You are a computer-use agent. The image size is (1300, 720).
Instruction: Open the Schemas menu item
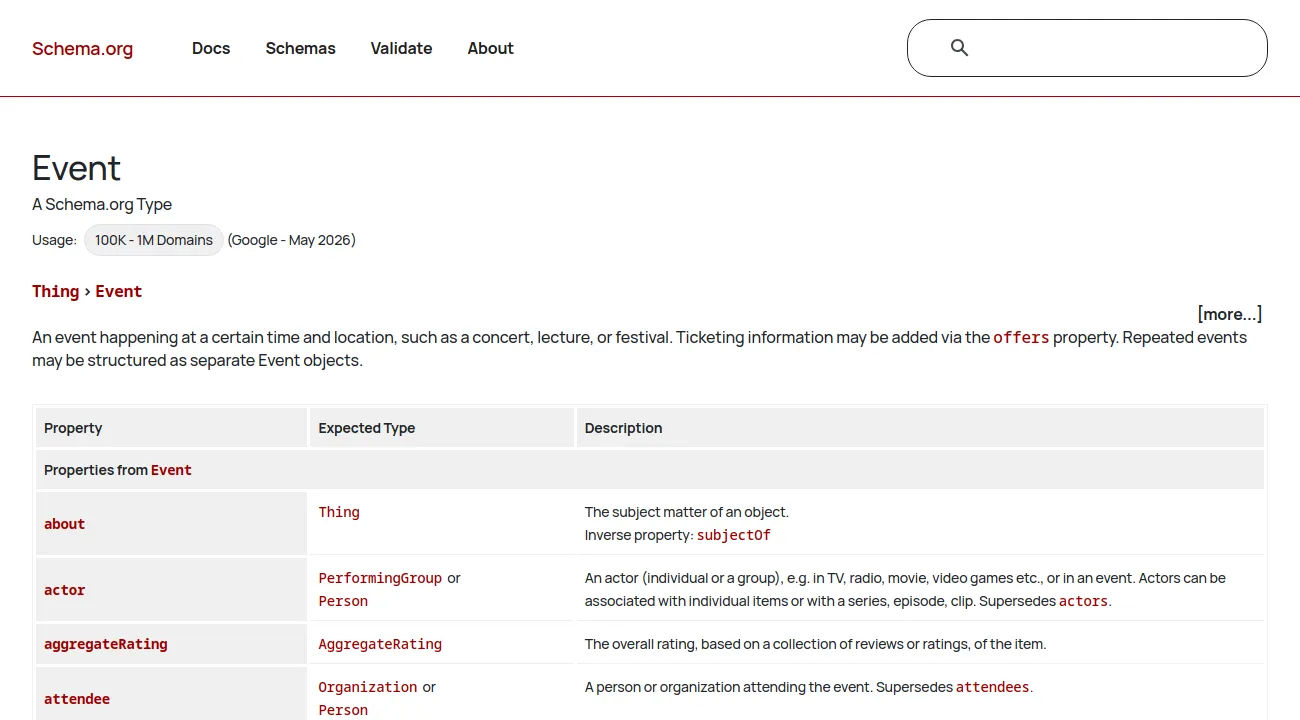pyautogui.click(x=300, y=48)
